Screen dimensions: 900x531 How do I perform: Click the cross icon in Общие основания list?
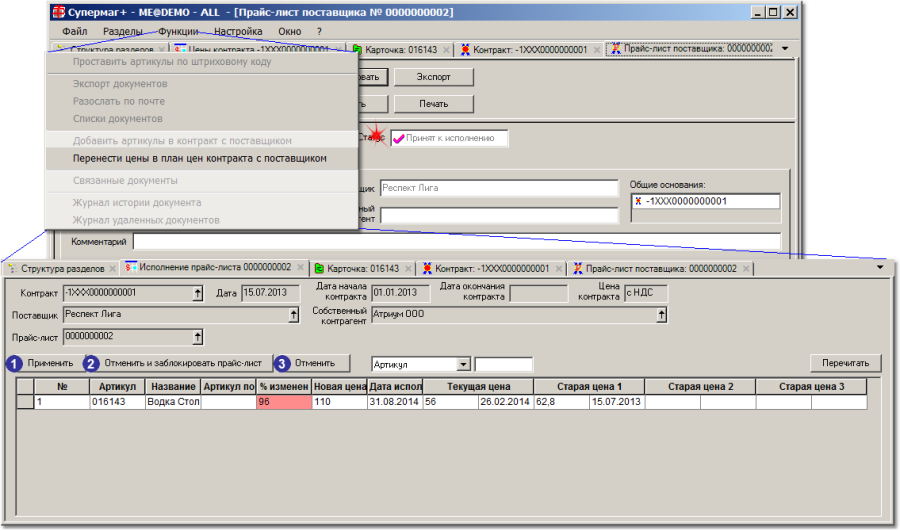638,201
